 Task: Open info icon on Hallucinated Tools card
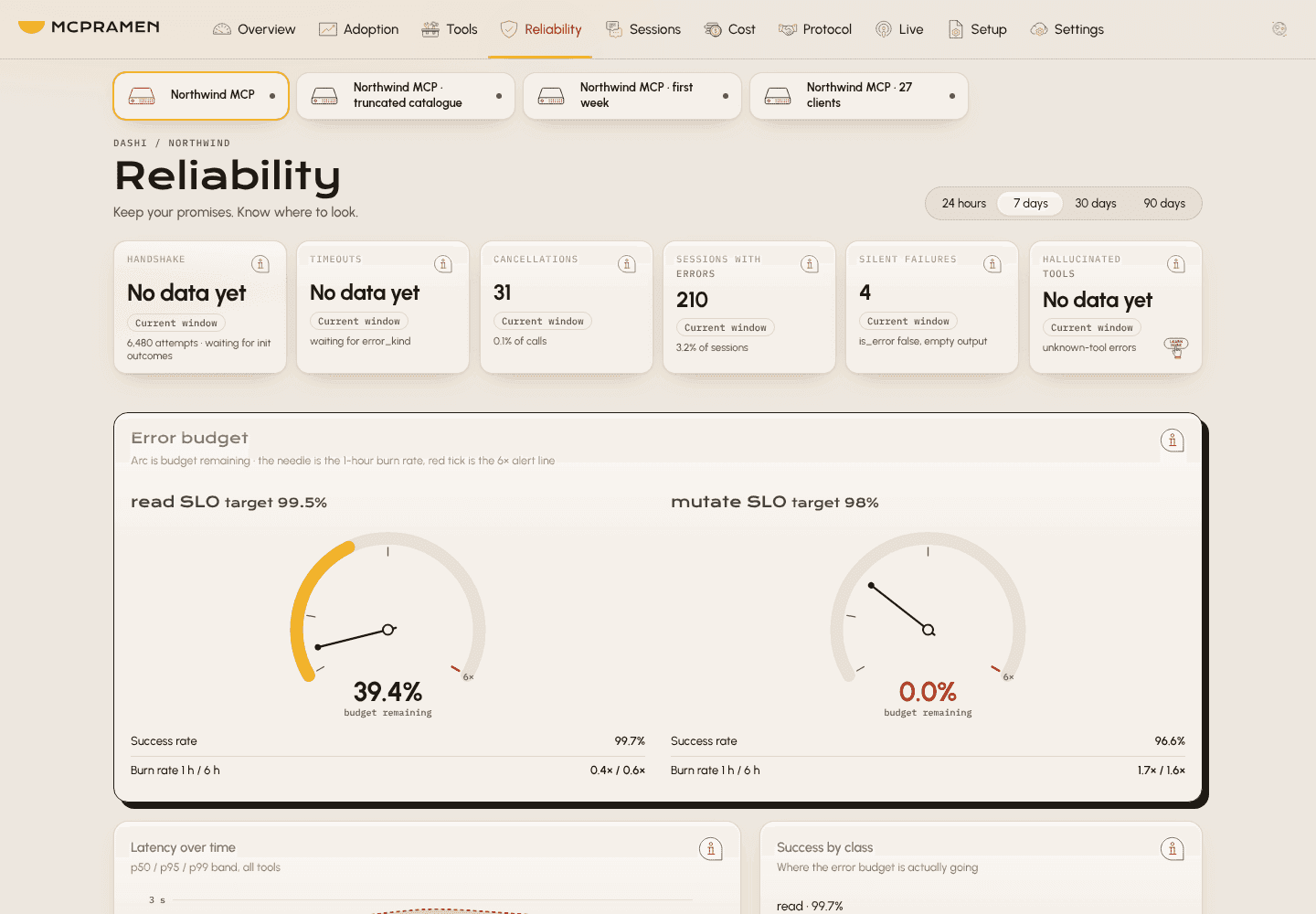pyautogui.click(x=1176, y=264)
